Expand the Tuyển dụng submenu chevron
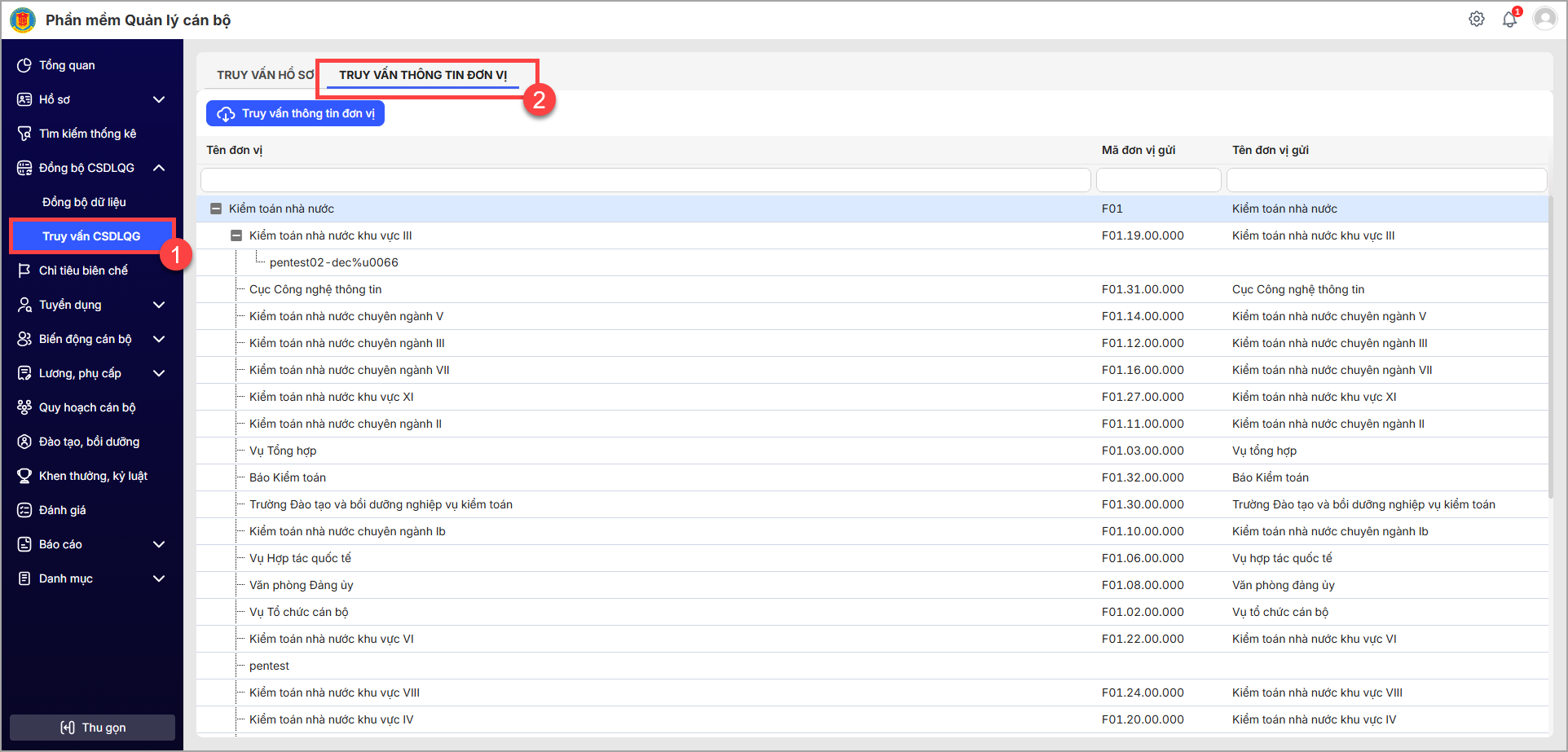The height and width of the screenshot is (752, 1568). [x=159, y=305]
